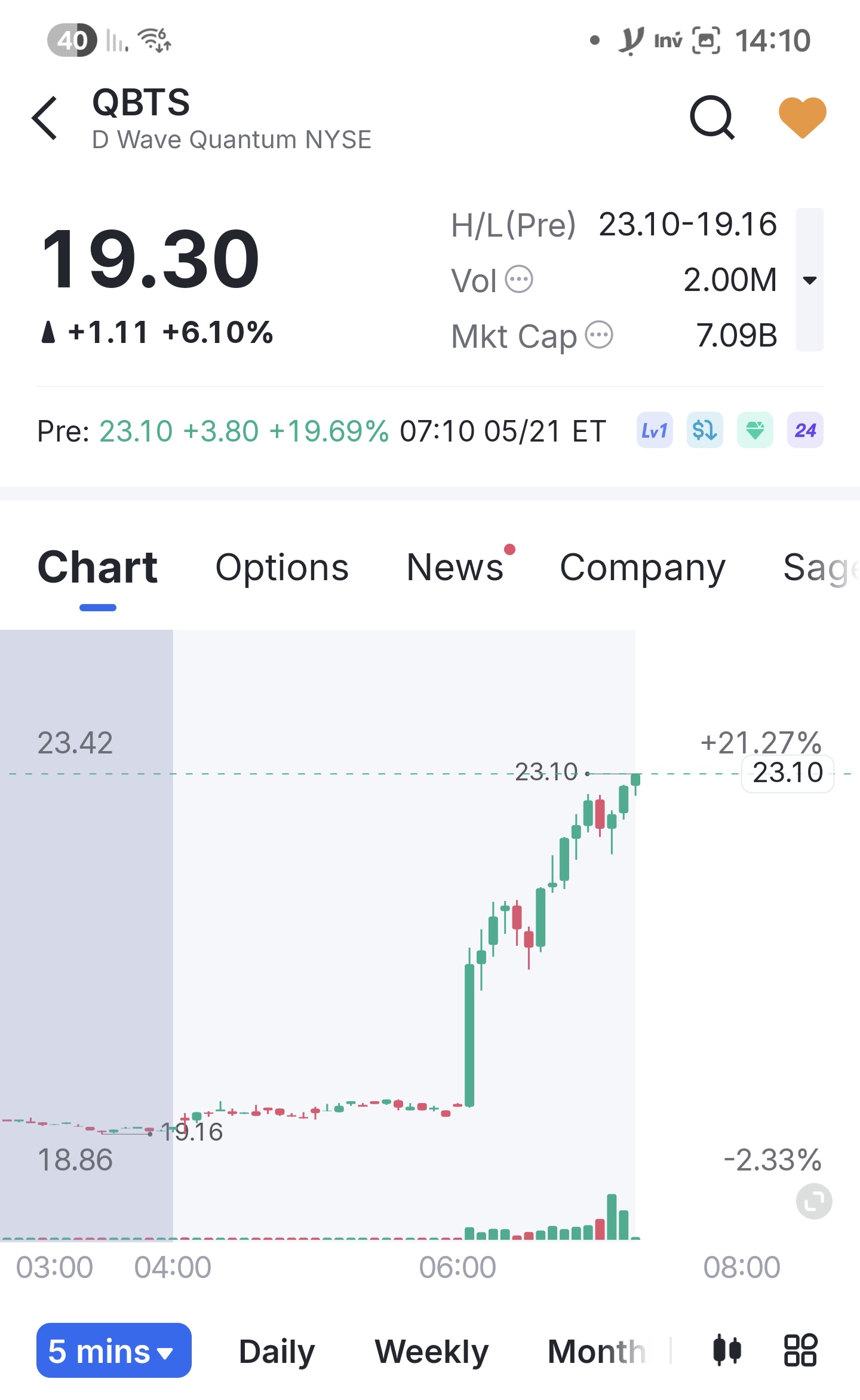
Task: Open the News tab
Action: (x=455, y=567)
